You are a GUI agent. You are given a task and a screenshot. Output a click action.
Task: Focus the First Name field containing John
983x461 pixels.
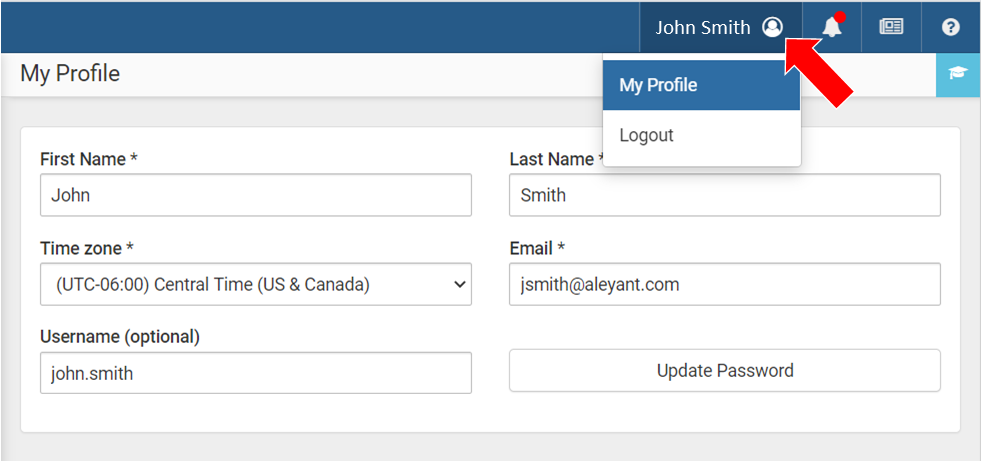[256, 195]
